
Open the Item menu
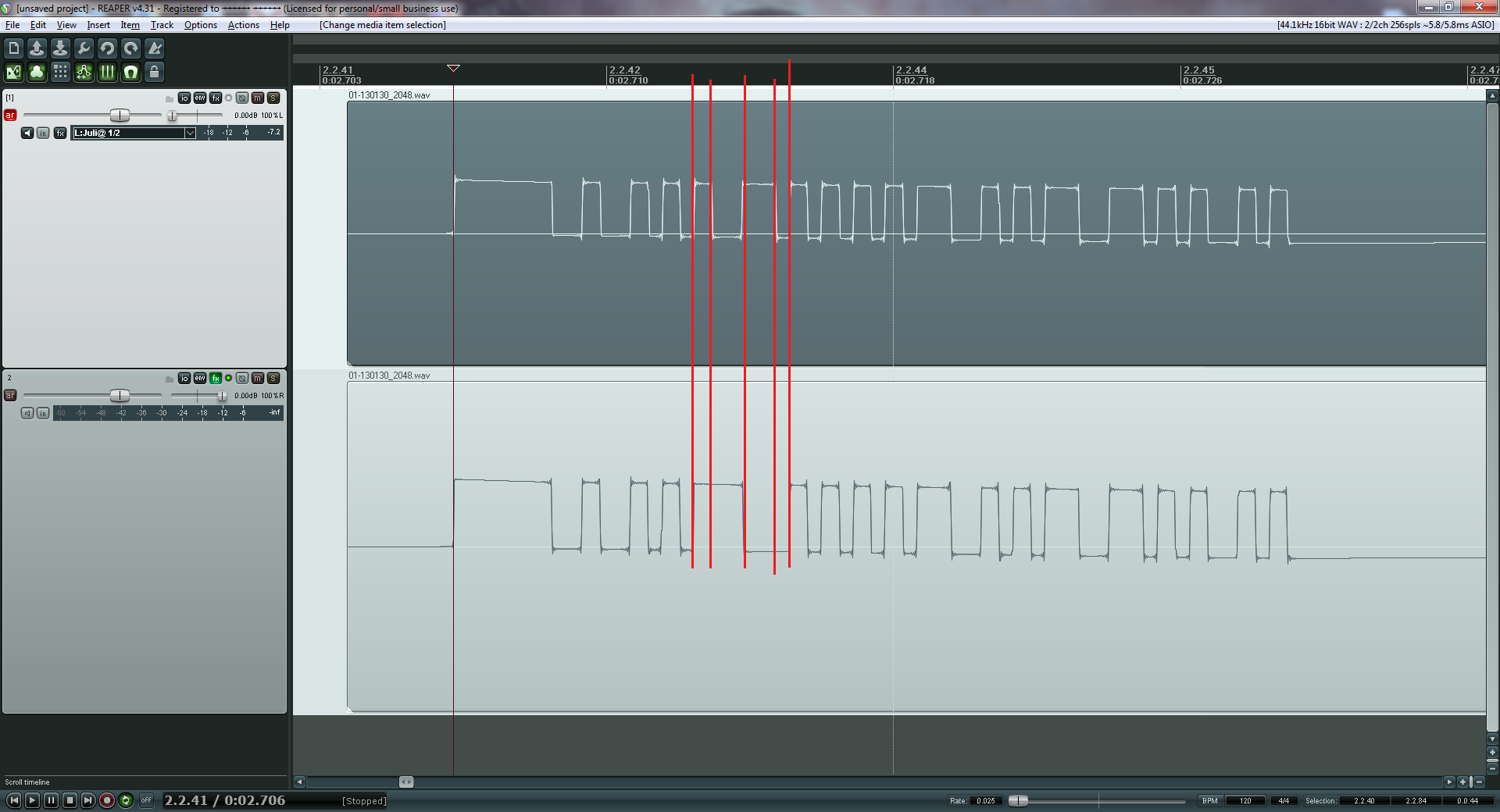point(130,25)
